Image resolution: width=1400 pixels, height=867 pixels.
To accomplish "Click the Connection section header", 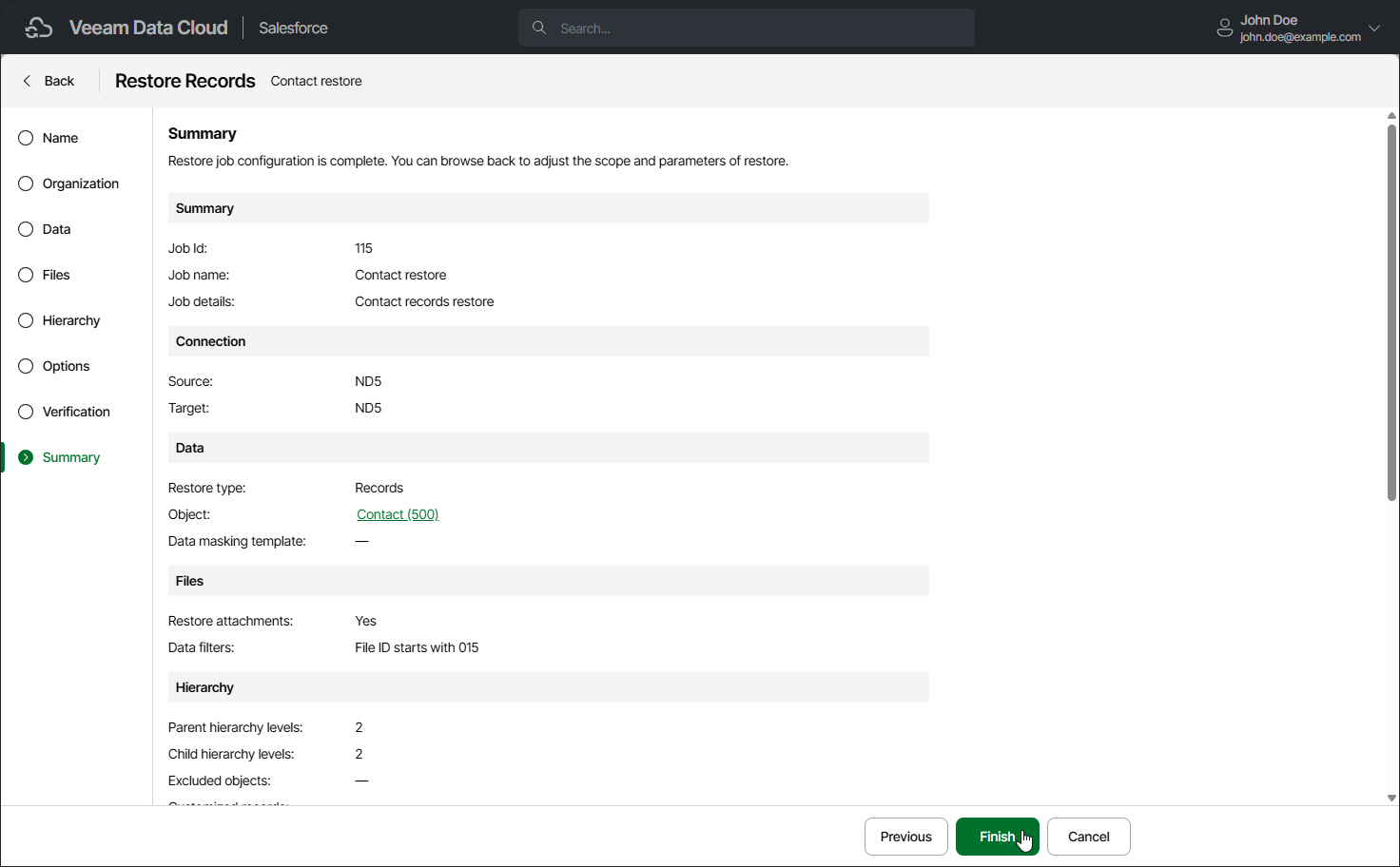I will pyautogui.click(x=549, y=341).
